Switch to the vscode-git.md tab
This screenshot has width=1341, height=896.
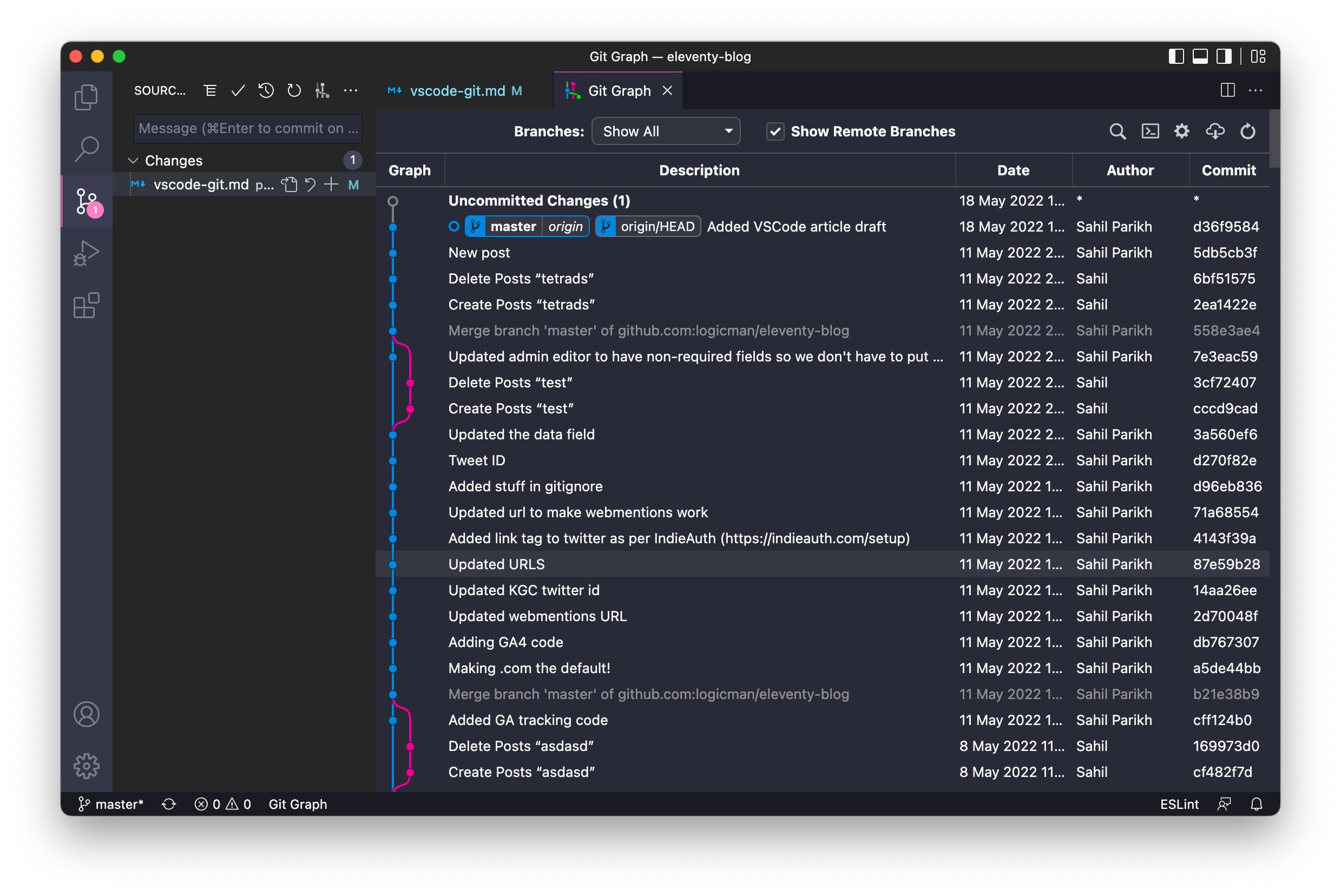(x=457, y=91)
